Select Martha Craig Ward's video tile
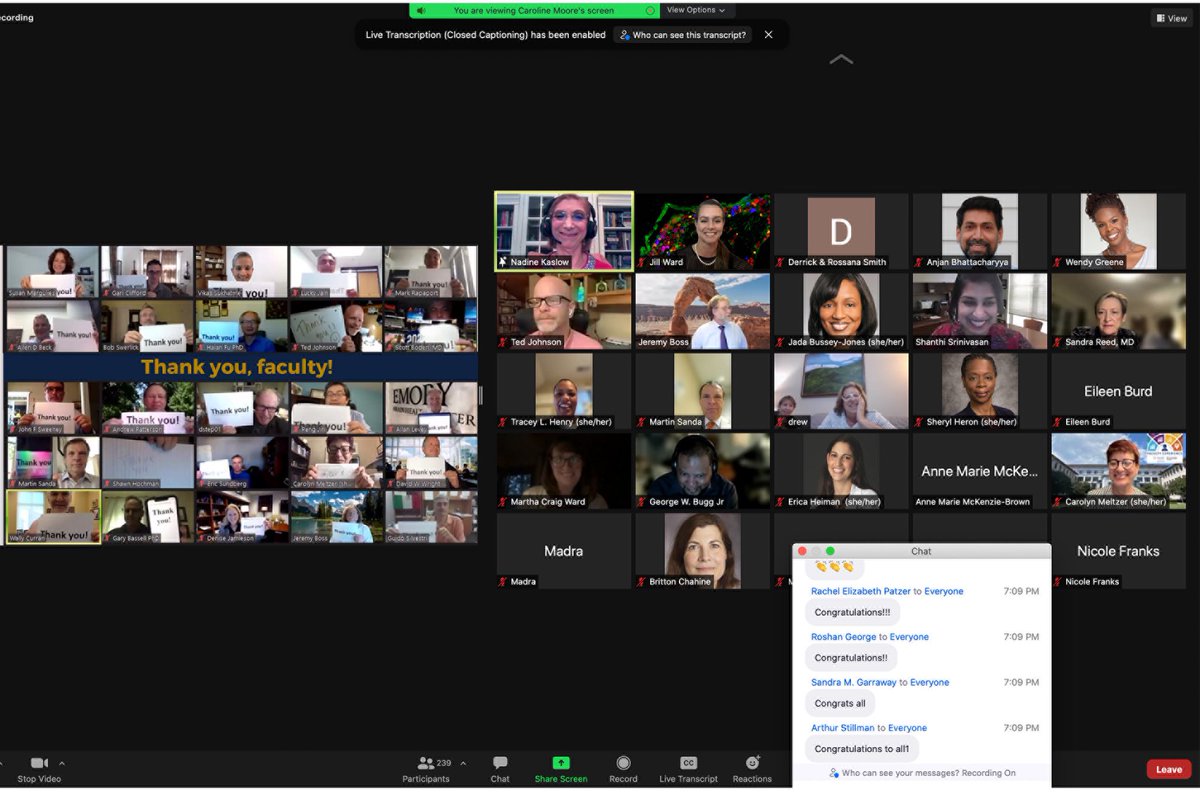The width and height of the screenshot is (1200, 792). [564, 471]
